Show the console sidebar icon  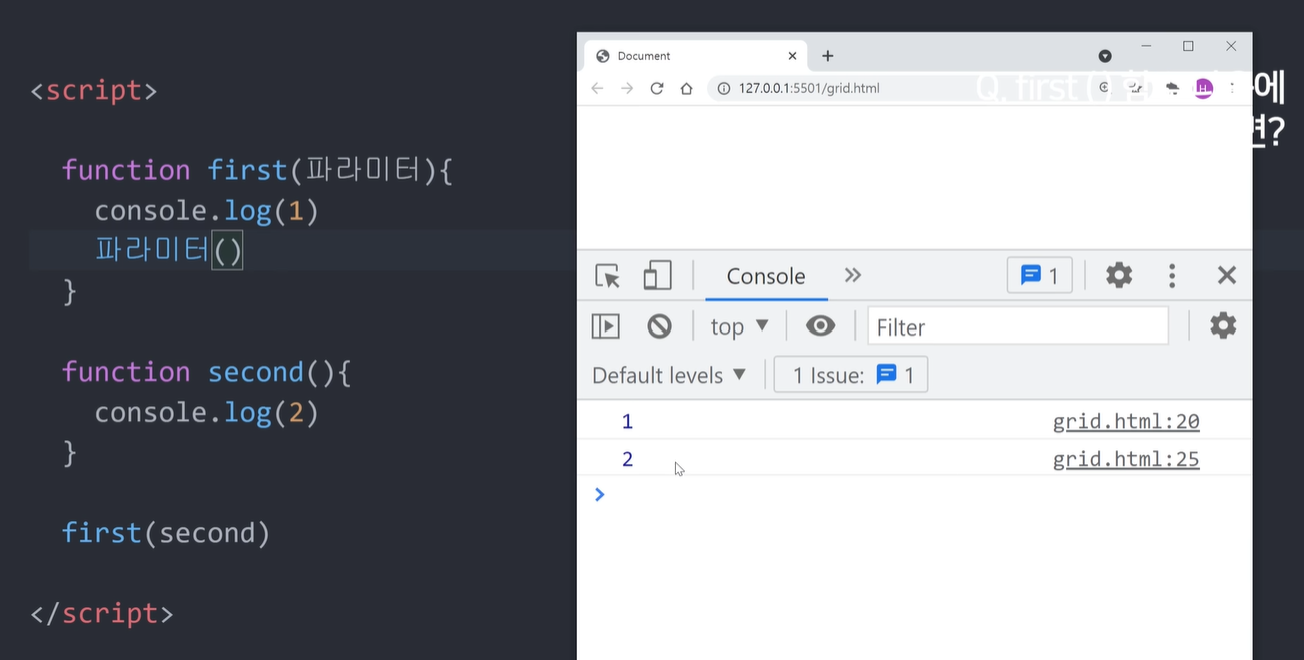(x=606, y=326)
